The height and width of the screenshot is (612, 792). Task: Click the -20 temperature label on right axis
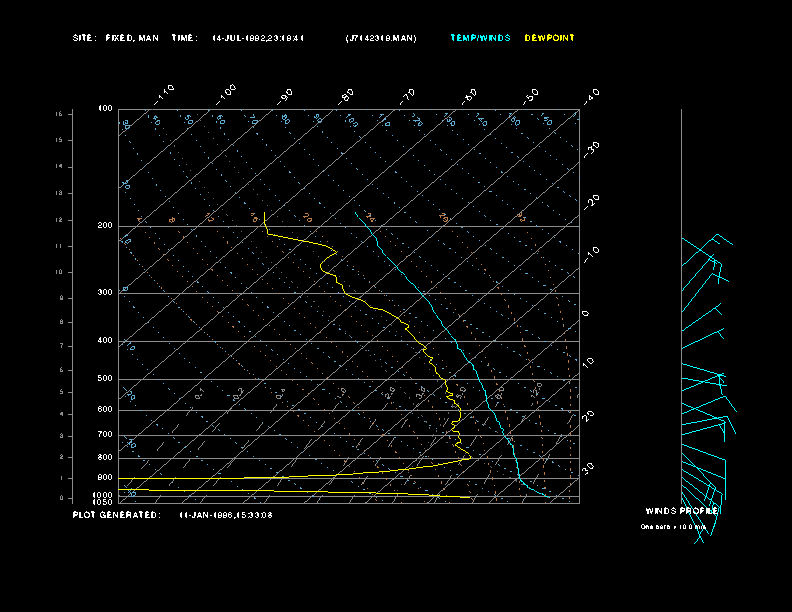(591, 202)
